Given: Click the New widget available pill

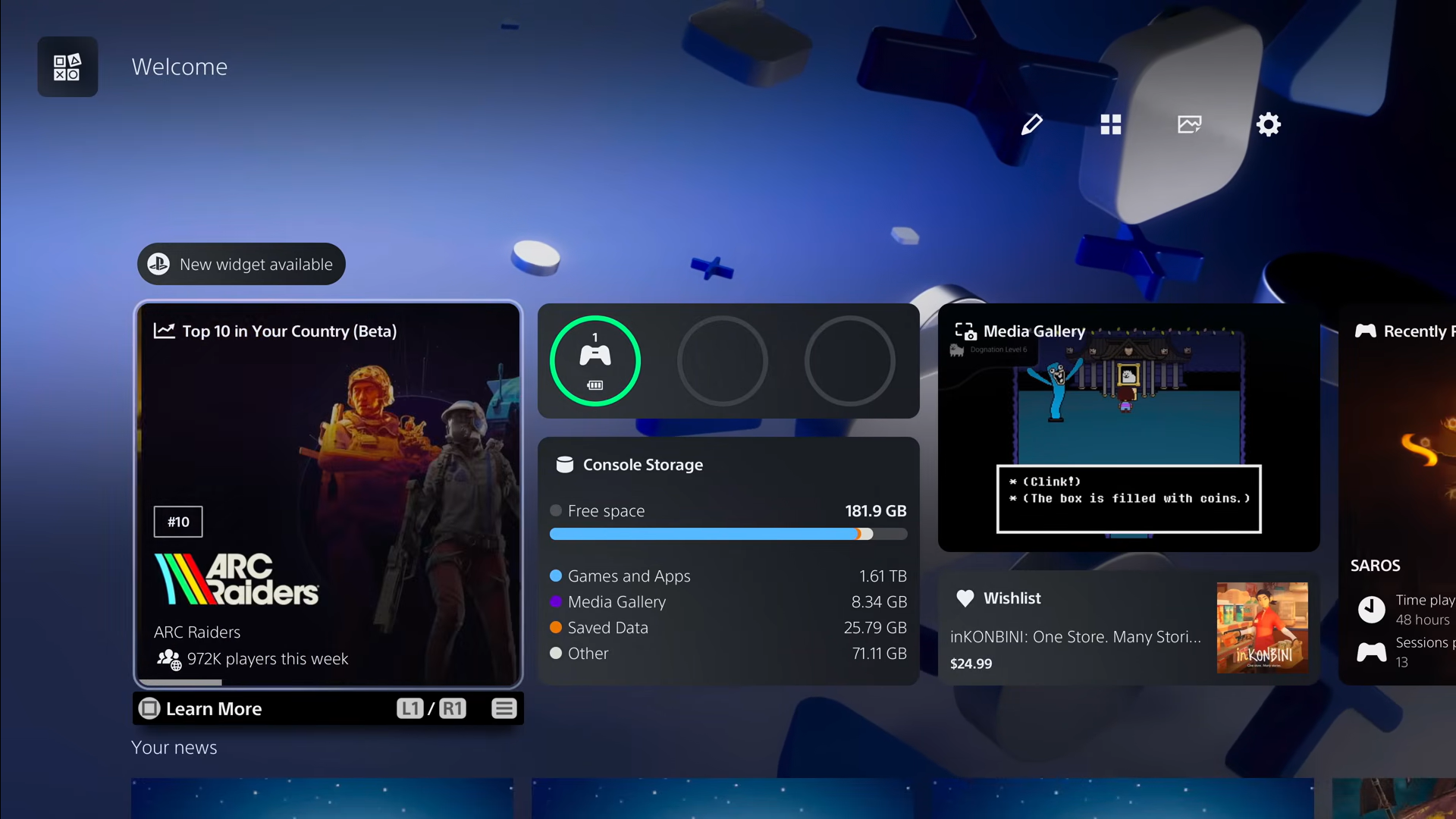Looking at the screenshot, I should point(241,264).
